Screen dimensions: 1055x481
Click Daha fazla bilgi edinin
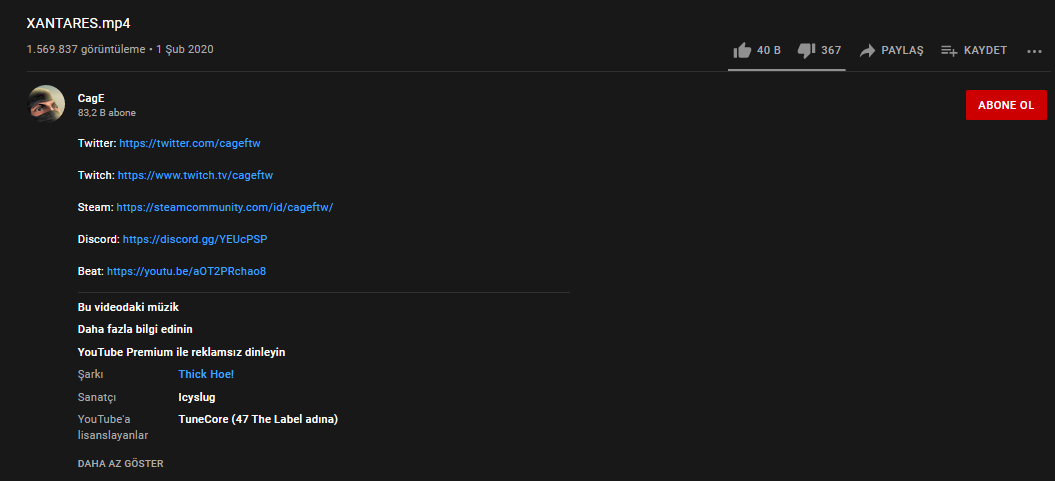tap(135, 329)
